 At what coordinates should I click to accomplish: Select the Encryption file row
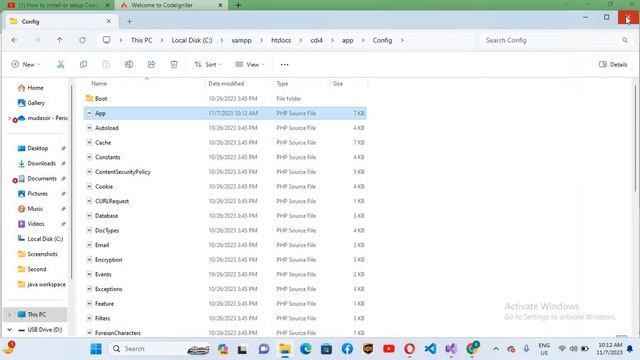coord(225,260)
